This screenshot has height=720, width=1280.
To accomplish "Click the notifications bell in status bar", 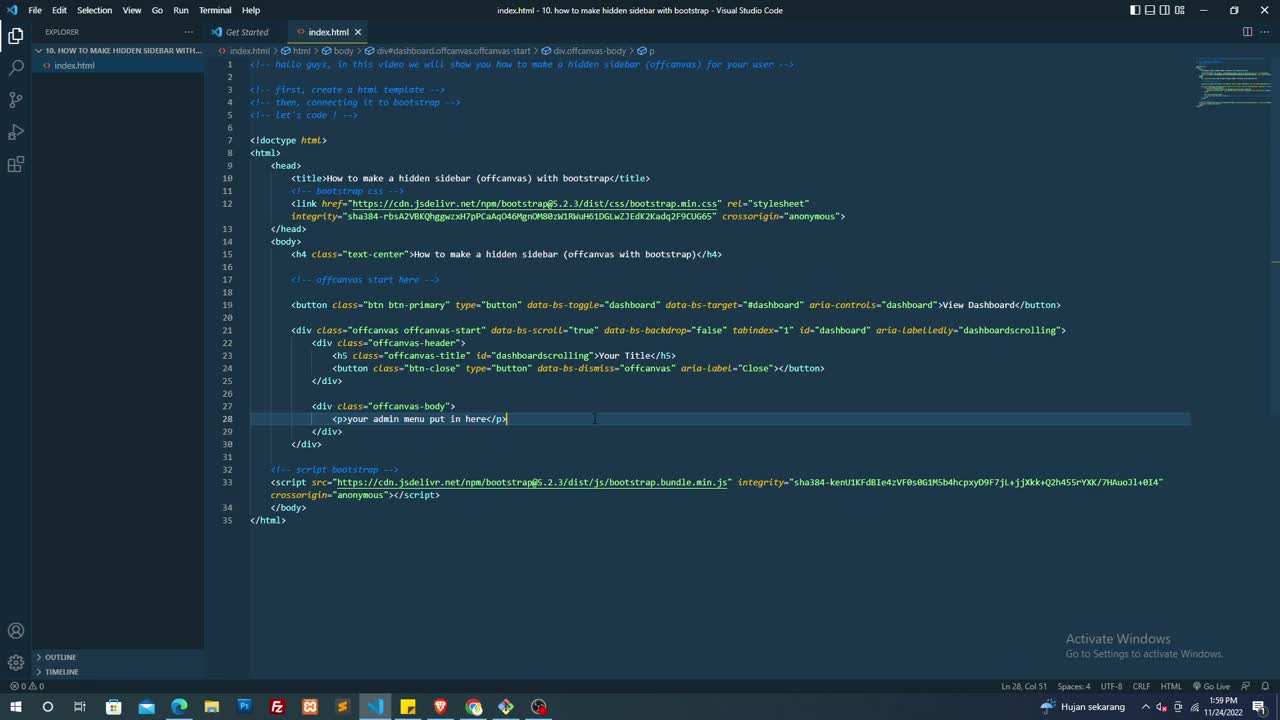I will (1265, 686).
